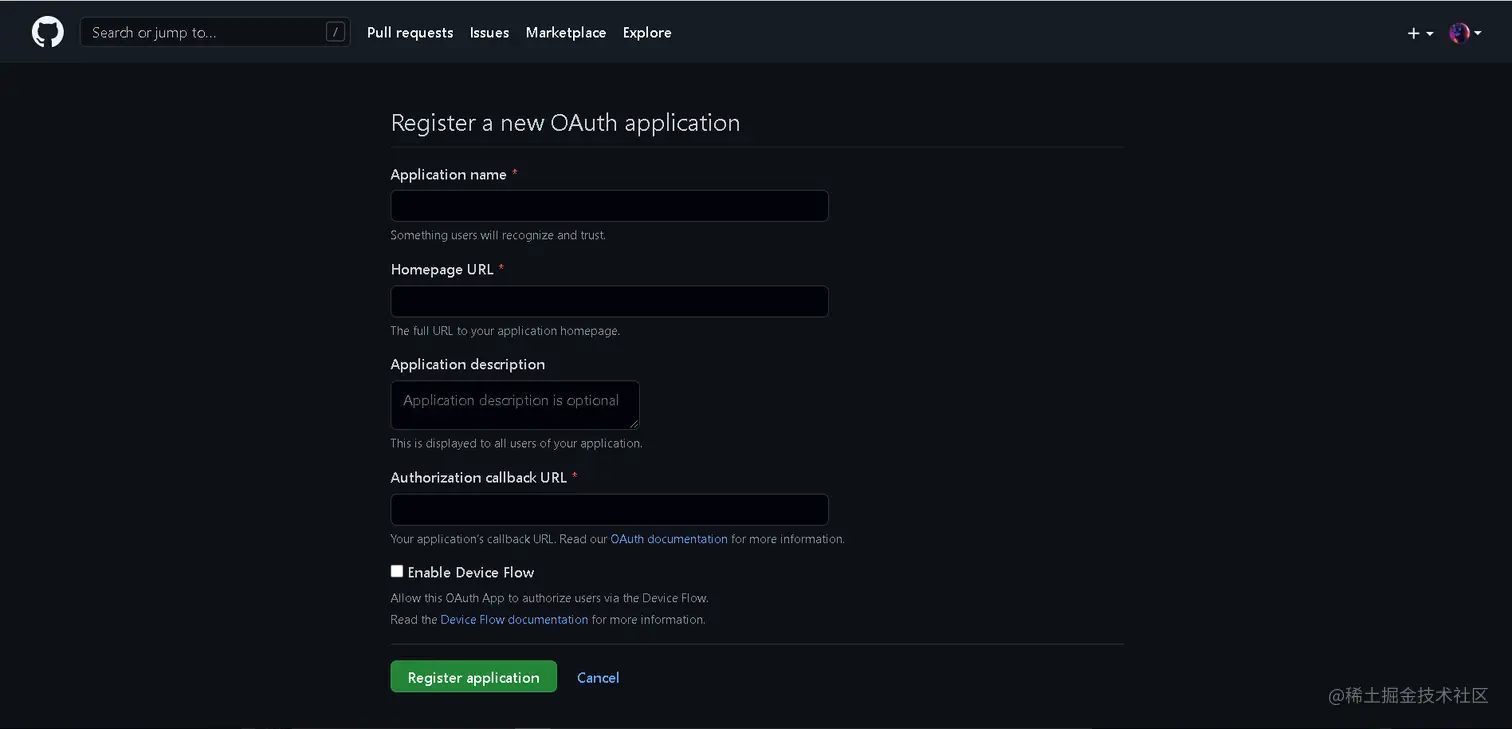
Task: Open Pull requests in the top nav
Action: pos(410,32)
